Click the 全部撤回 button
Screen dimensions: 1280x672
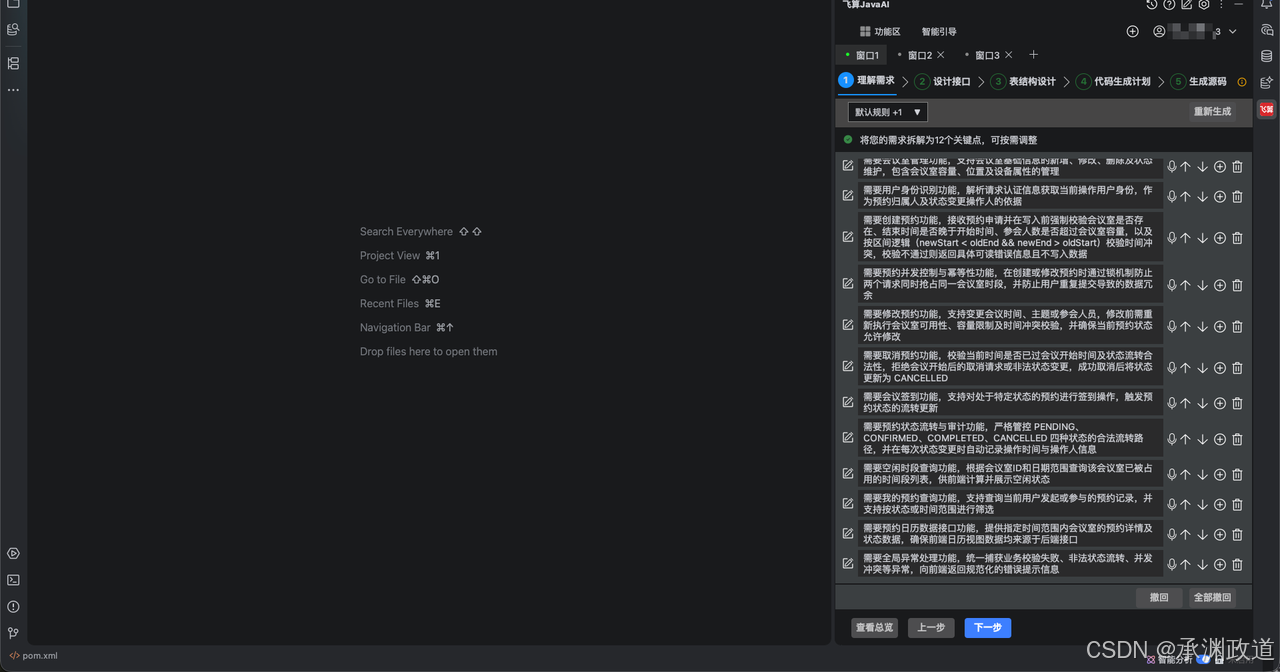tap(1212, 597)
